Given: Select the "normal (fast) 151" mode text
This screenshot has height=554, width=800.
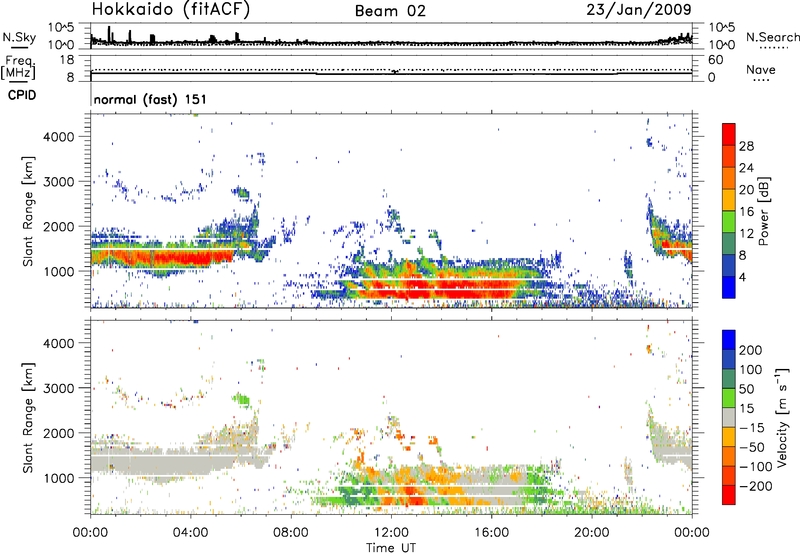Looking at the screenshot, I should (x=151, y=99).
